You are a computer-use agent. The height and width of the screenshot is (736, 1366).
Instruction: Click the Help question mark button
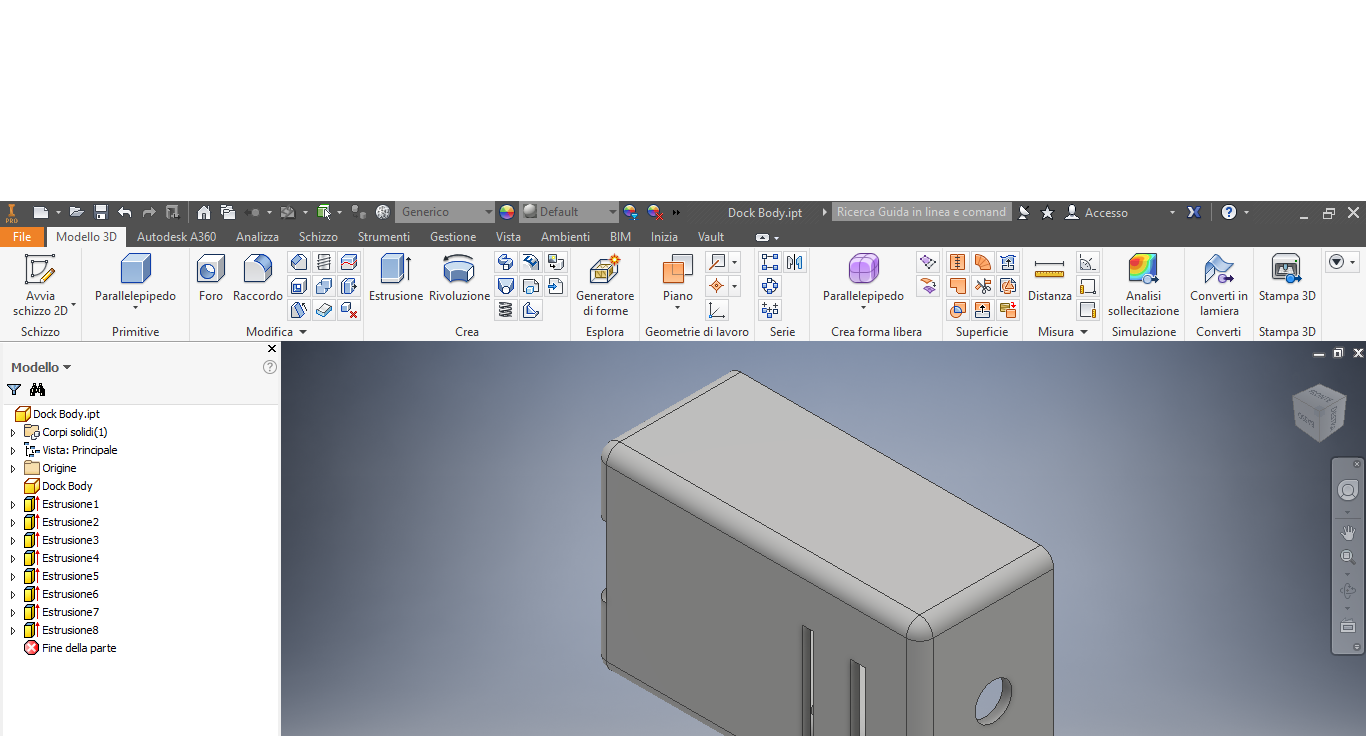(1229, 212)
